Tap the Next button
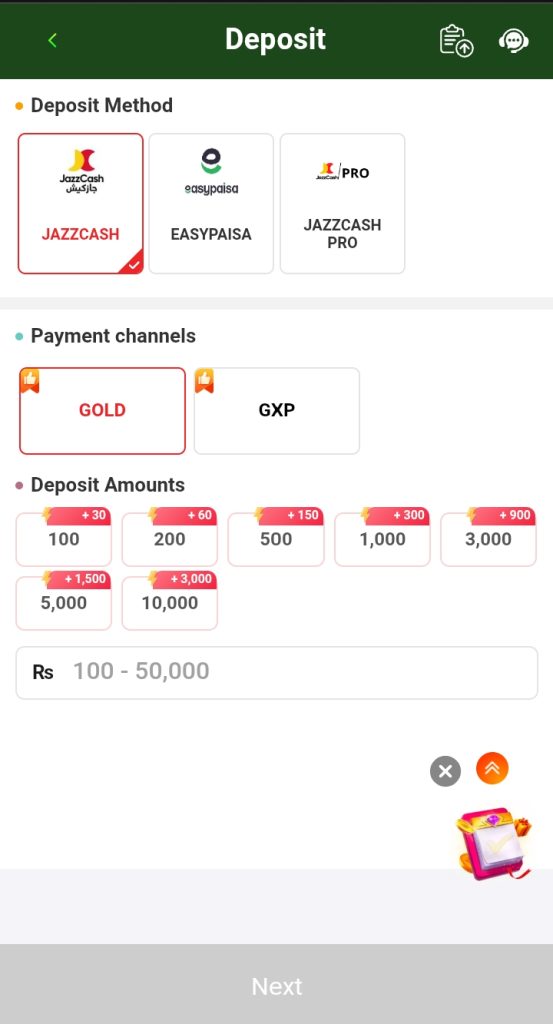 pyautogui.click(x=277, y=984)
